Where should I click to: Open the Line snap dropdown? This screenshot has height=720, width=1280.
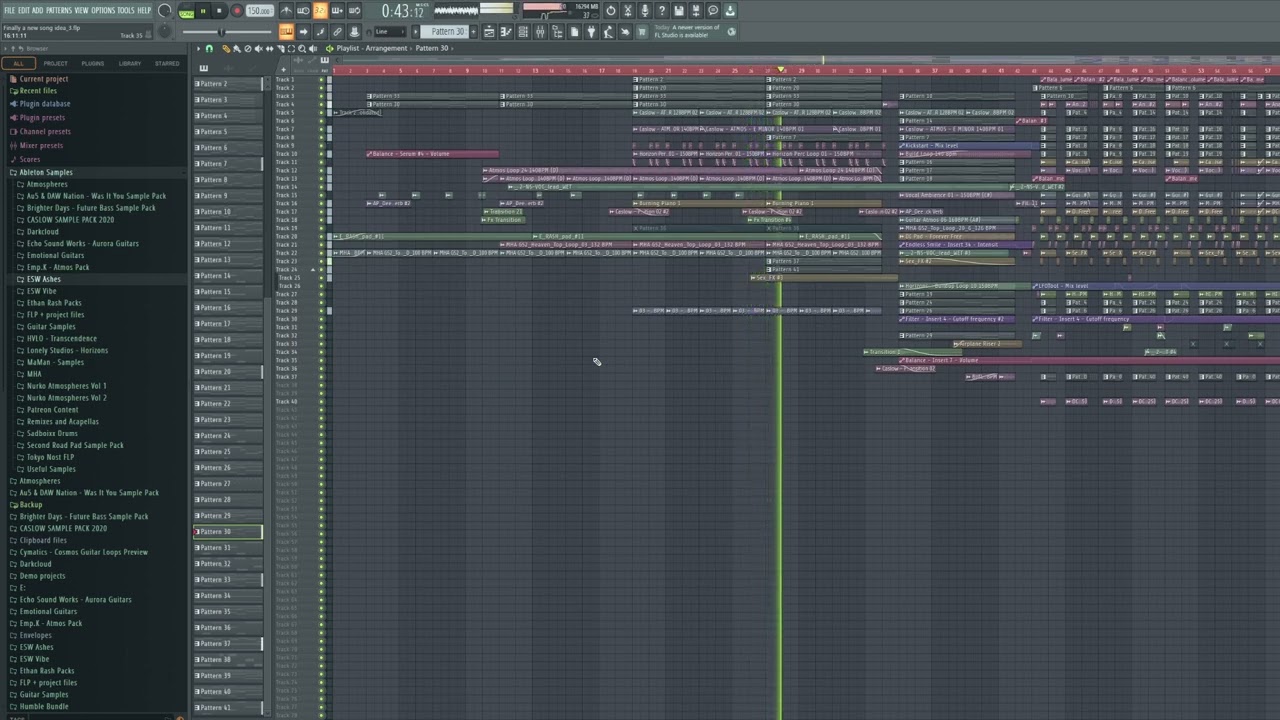tap(390, 32)
